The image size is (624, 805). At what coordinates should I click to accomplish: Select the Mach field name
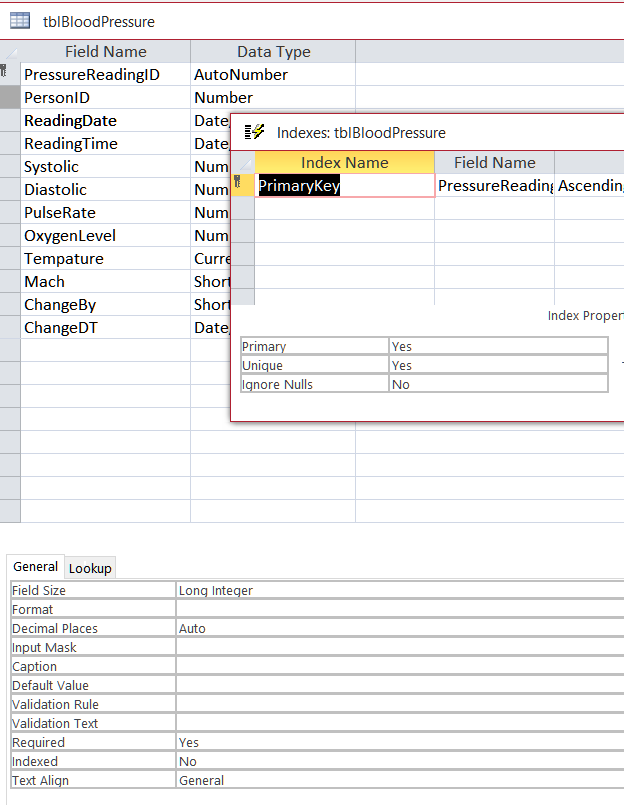[105, 281]
